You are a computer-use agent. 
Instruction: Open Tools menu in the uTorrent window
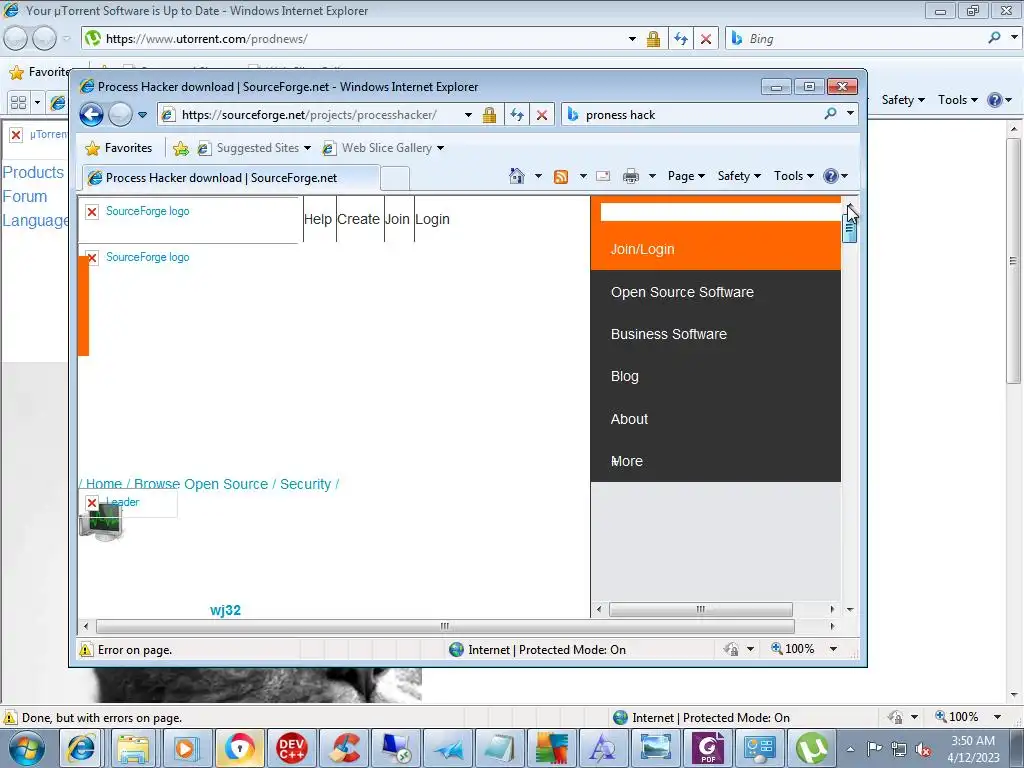click(957, 100)
